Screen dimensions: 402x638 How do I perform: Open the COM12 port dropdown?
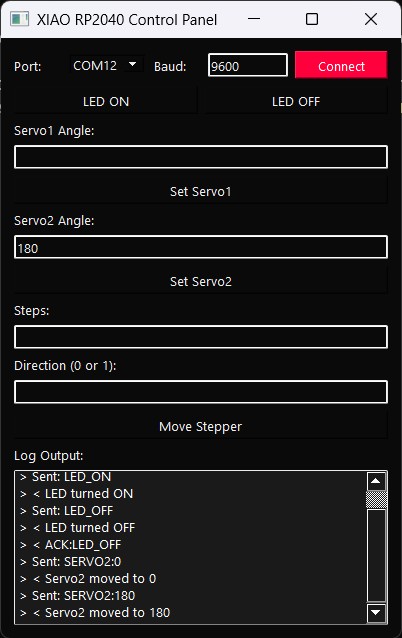[x=107, y=65]
